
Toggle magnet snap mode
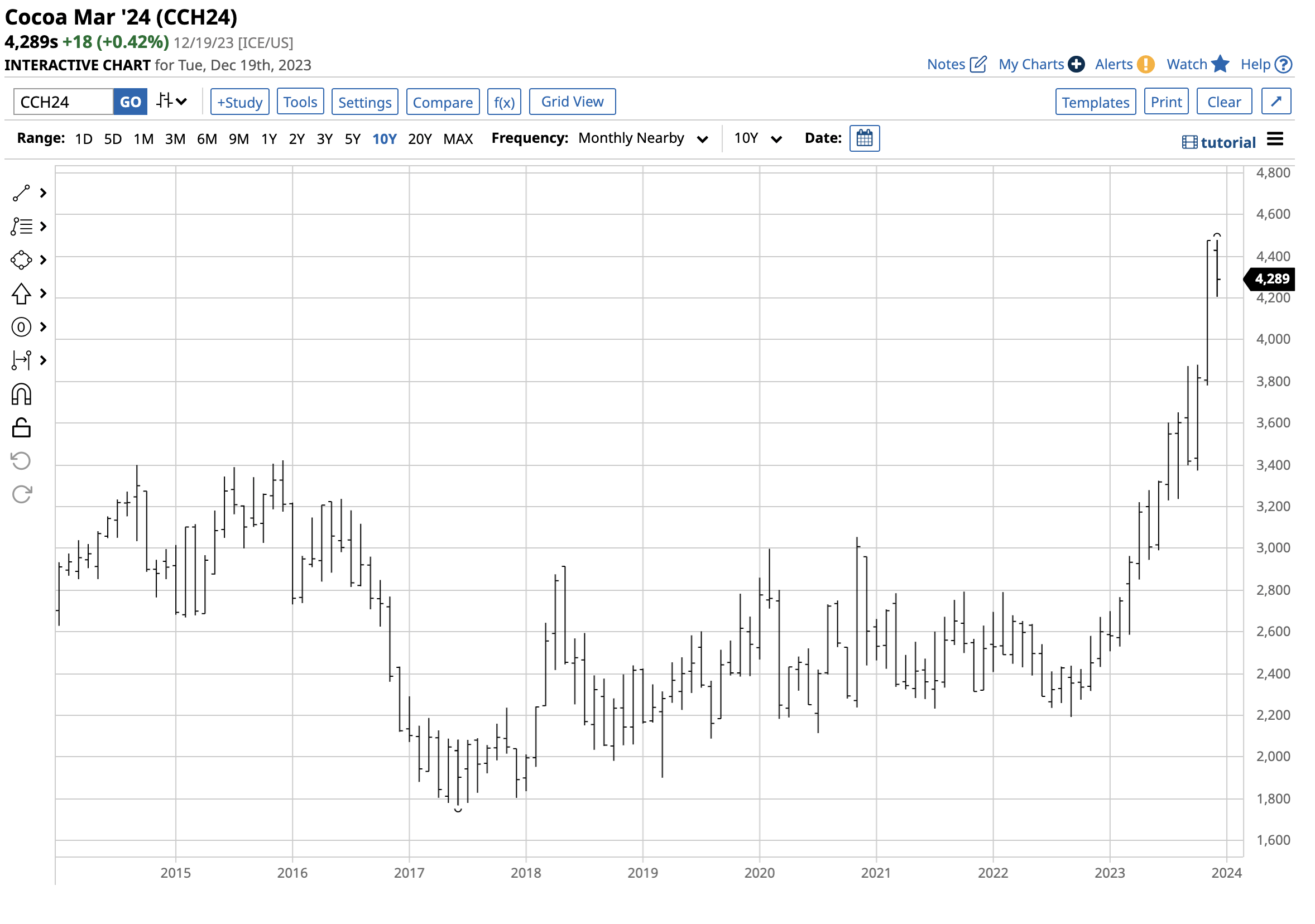coord(21,394)
